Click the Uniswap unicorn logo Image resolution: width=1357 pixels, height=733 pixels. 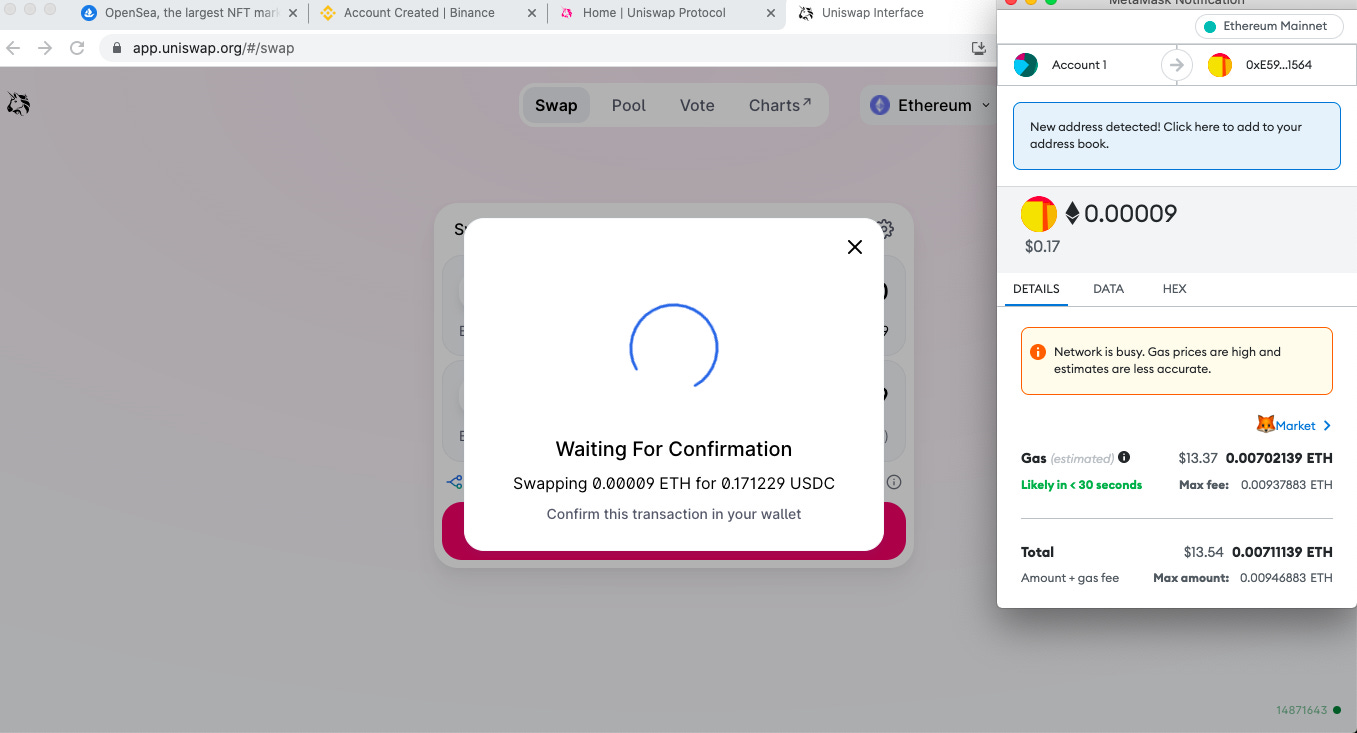point(20,103)
